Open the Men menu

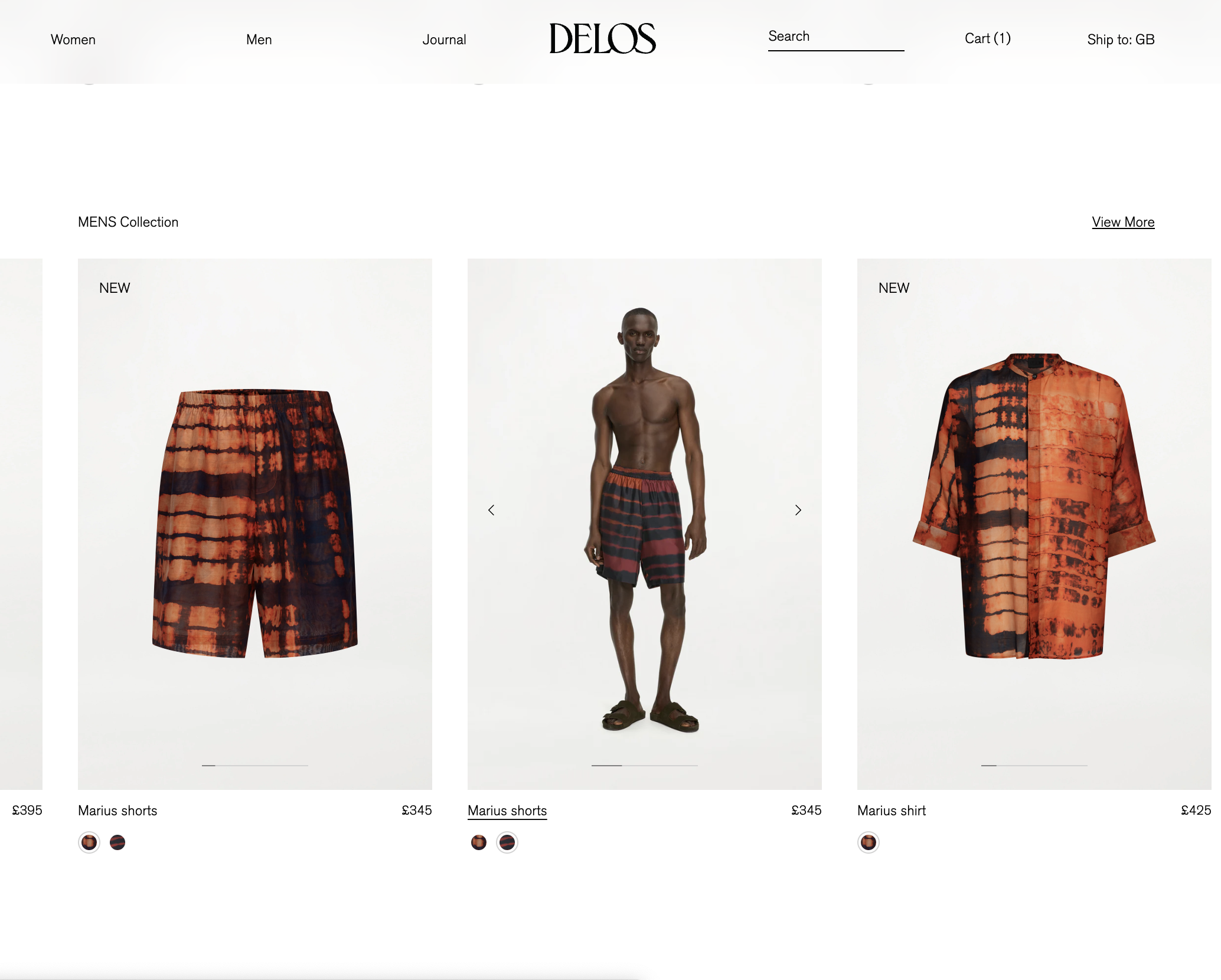[x=259, y=40]
